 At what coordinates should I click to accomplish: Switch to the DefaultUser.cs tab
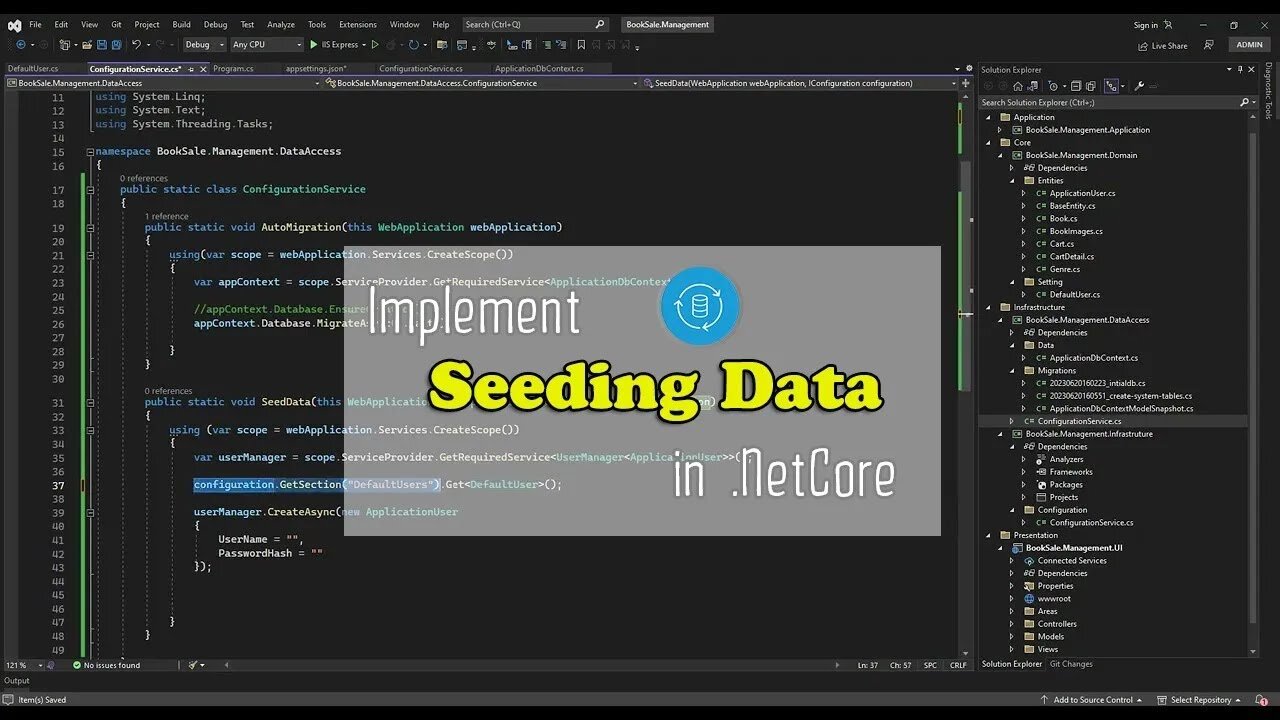click(x=33, y=69)
